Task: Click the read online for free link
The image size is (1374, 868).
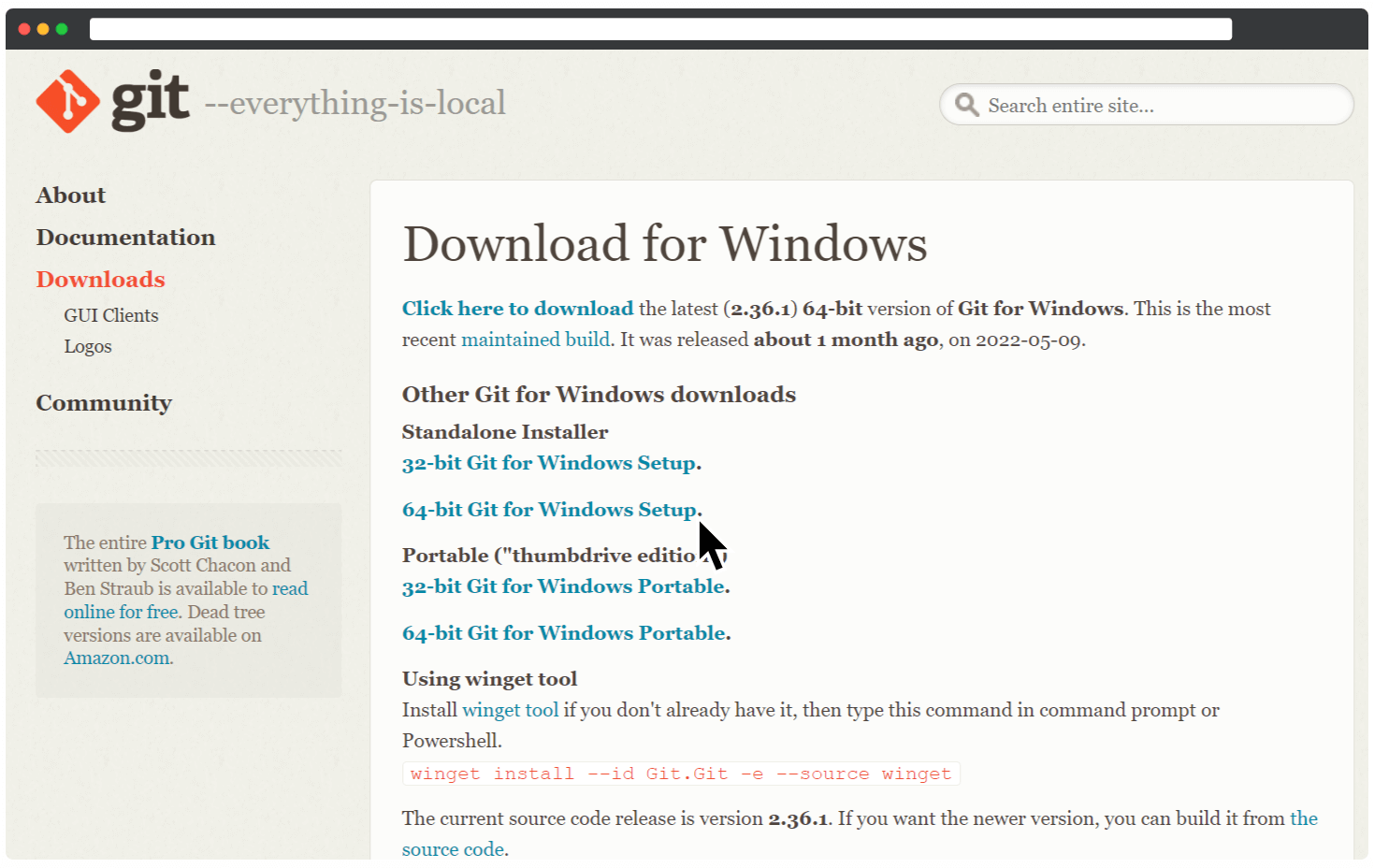Action: pyautogui.click(x=186, y=600)
